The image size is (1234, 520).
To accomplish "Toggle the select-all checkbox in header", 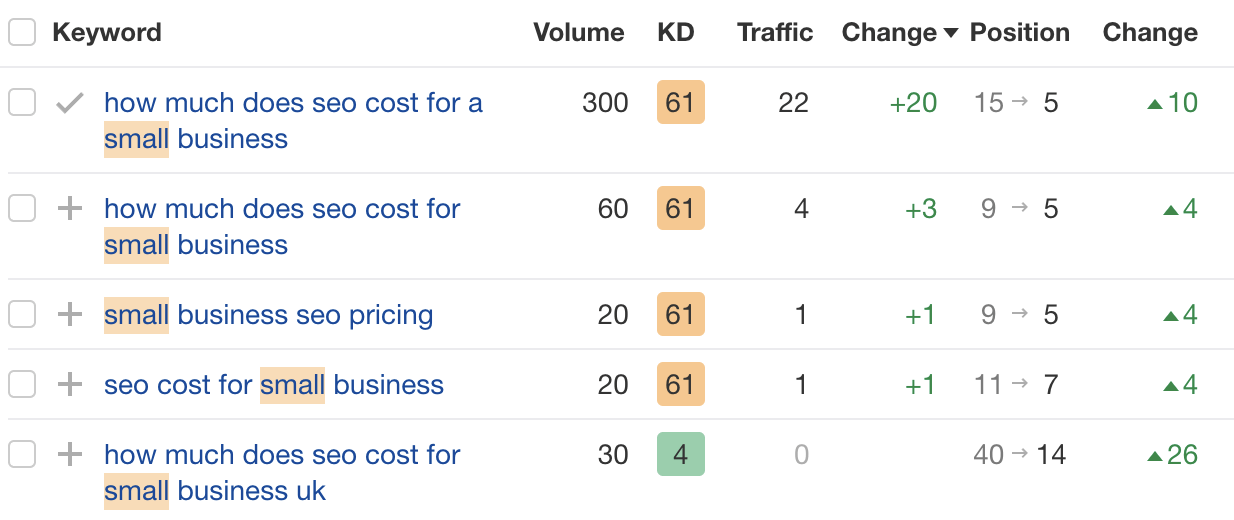I will pos(22,32).
